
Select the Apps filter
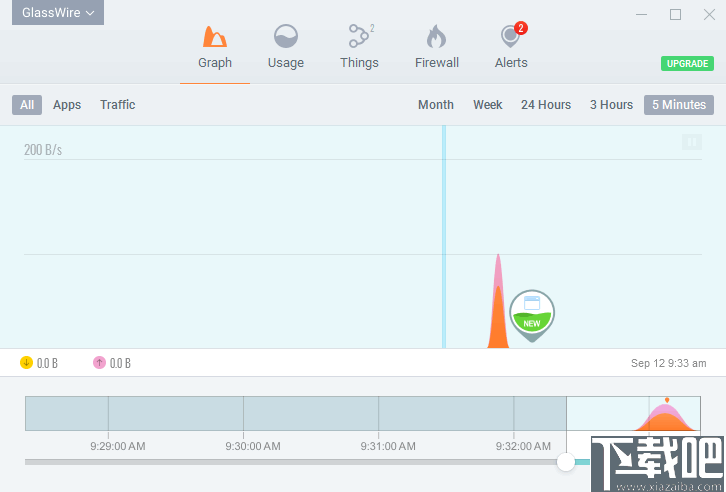(x=67, y=105)
